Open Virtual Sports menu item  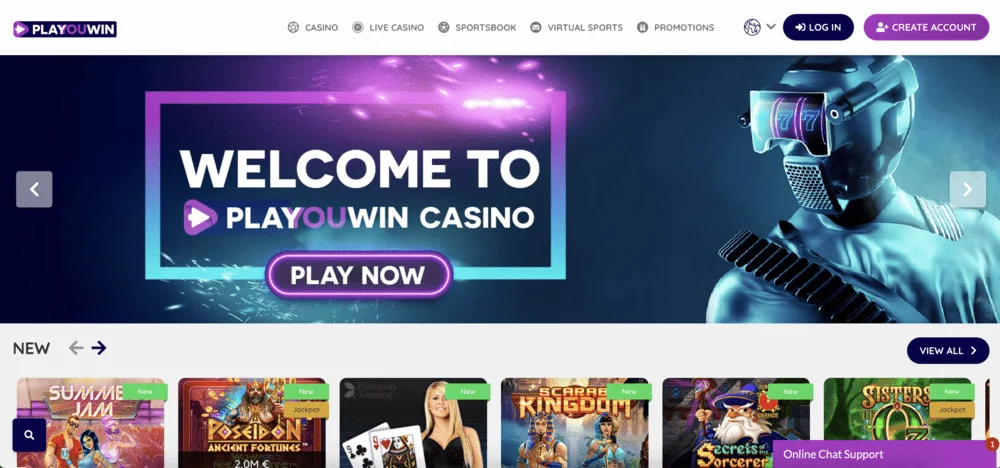pyautogui.click(x=577, y=27)
